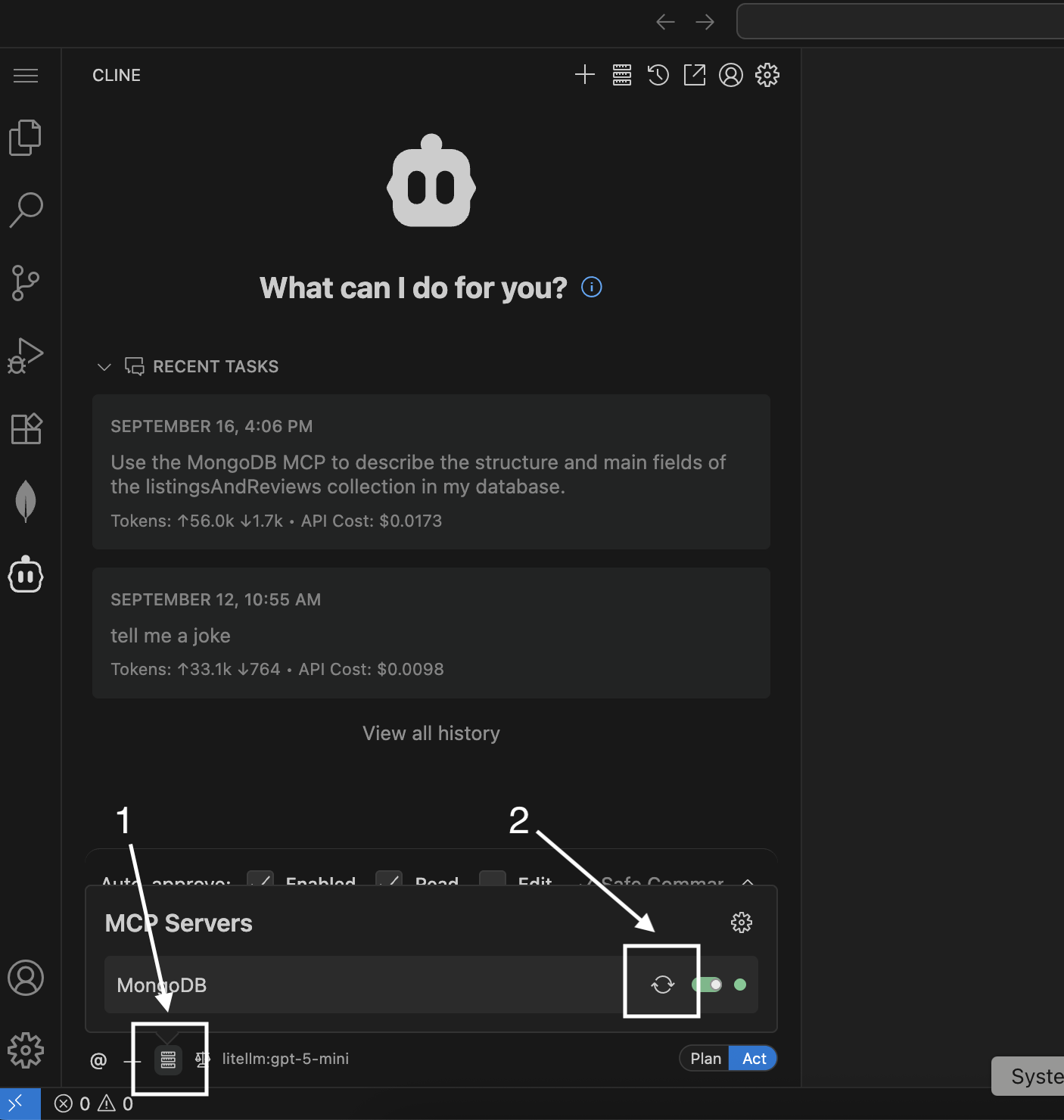Expand auto-approve options with chevron arrow
The height and width of the screenshot is (1120, 1064).
[748, 881]
